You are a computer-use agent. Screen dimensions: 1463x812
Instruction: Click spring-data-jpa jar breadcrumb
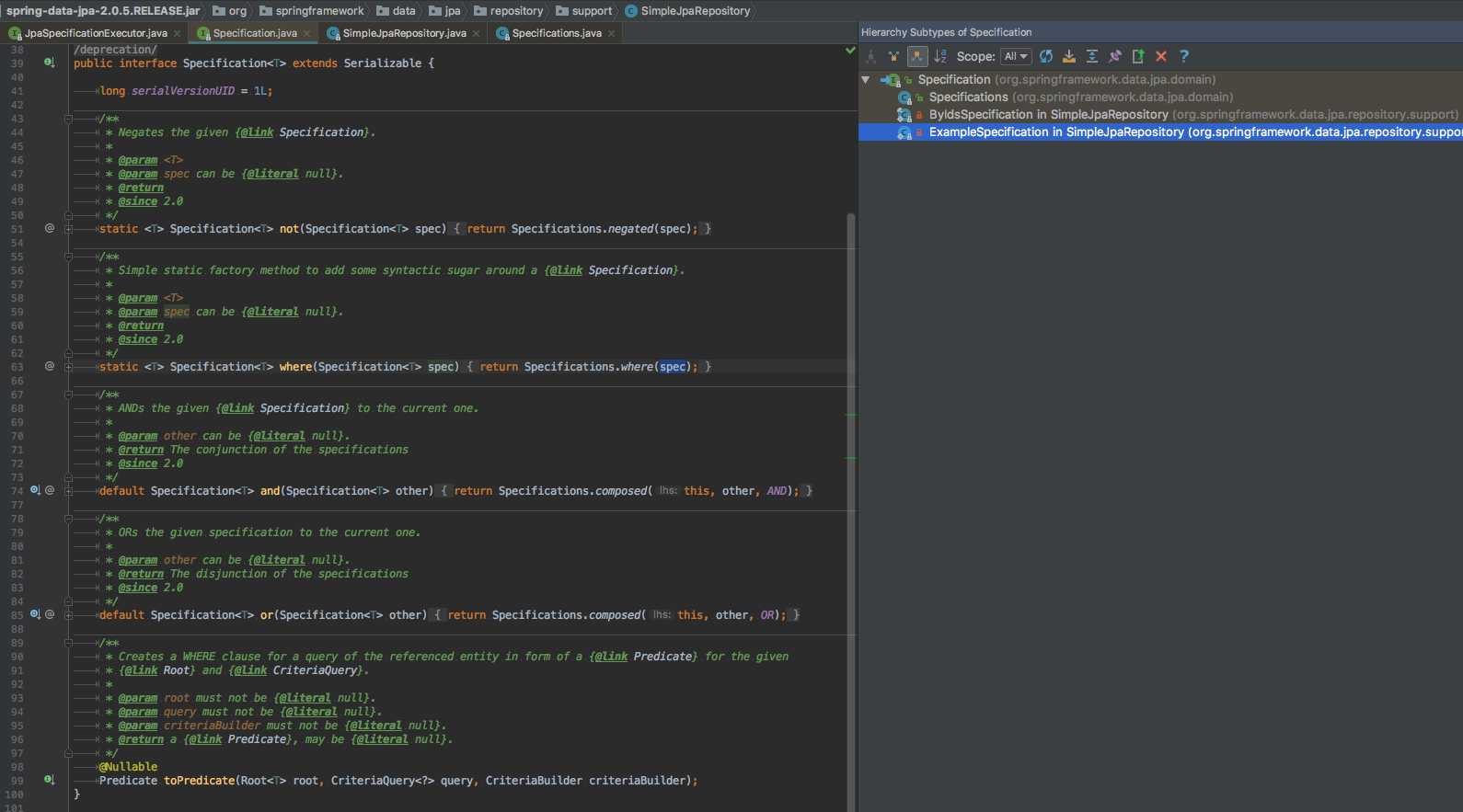[x=103, y=11]
